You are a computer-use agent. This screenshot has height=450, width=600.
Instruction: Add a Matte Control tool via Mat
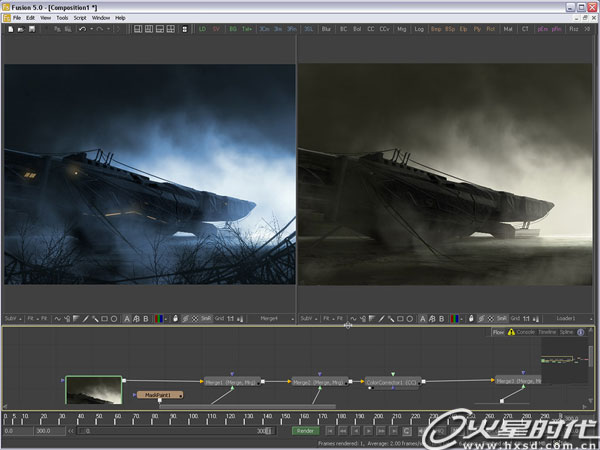(508, 29)
